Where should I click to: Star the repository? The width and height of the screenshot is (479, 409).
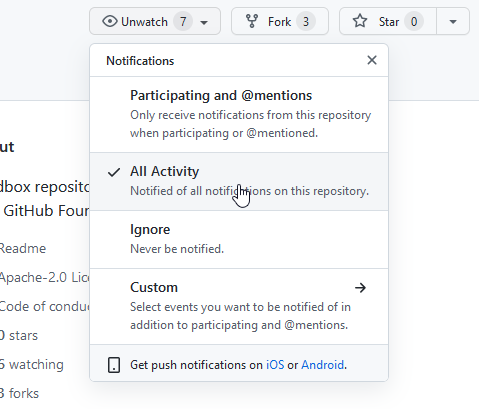point(388,21)
